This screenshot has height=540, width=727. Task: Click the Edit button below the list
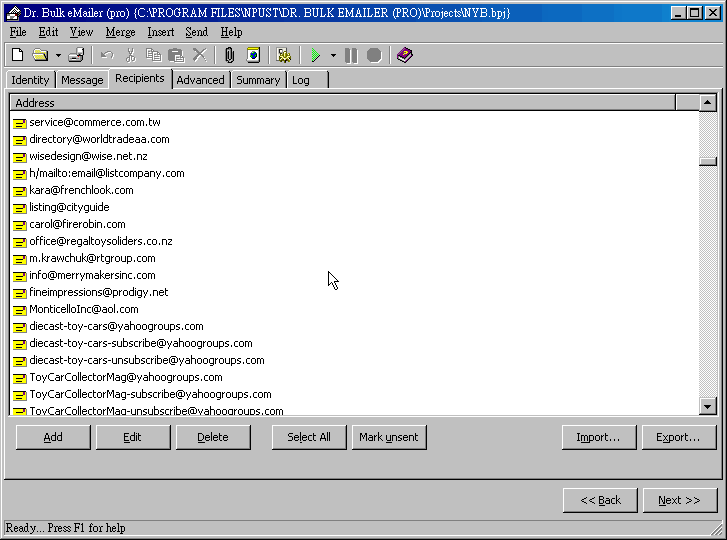pyautogui.click(x=133, y=437)
